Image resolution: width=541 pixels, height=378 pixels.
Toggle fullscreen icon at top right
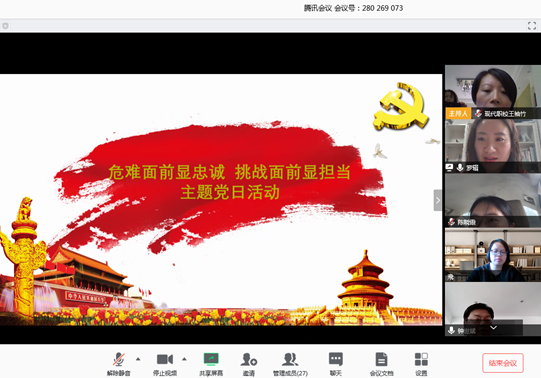coord(532,26)
